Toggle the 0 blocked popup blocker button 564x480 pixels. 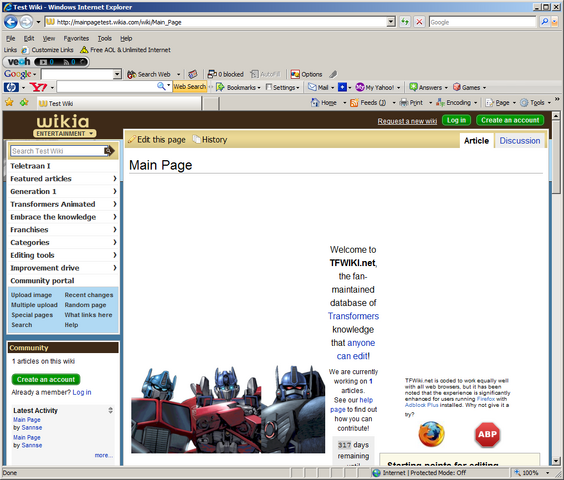coord(226,74)
